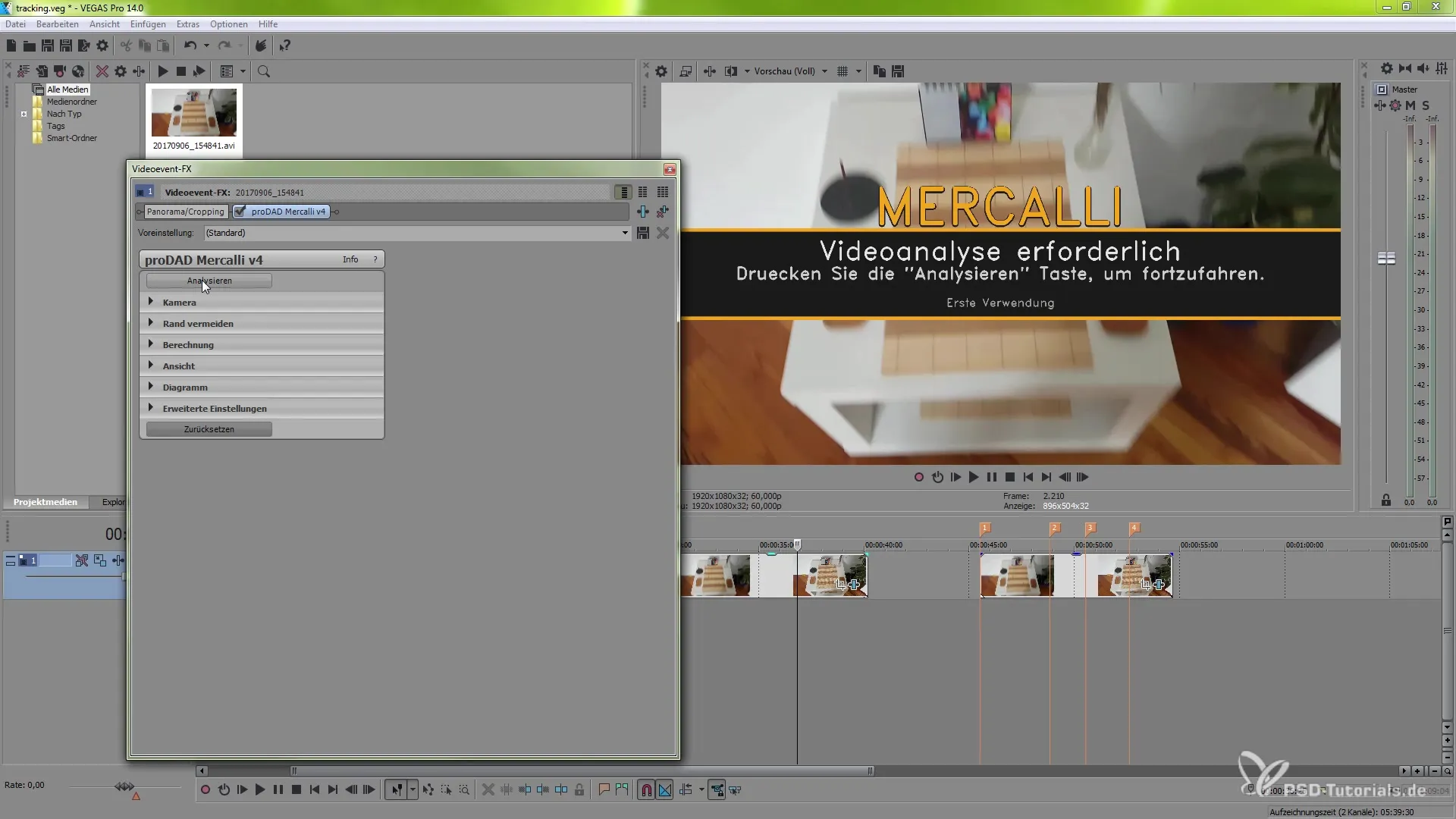Click the timeline record button
The height and width of the screenshot is (819, 1456).
(x=205, y=790)
